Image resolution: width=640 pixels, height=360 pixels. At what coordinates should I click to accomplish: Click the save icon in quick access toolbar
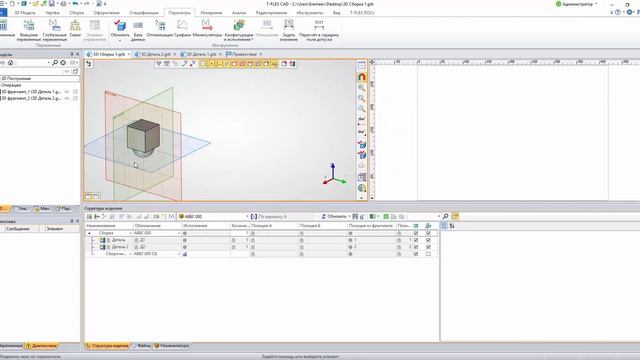click(52, 4)
